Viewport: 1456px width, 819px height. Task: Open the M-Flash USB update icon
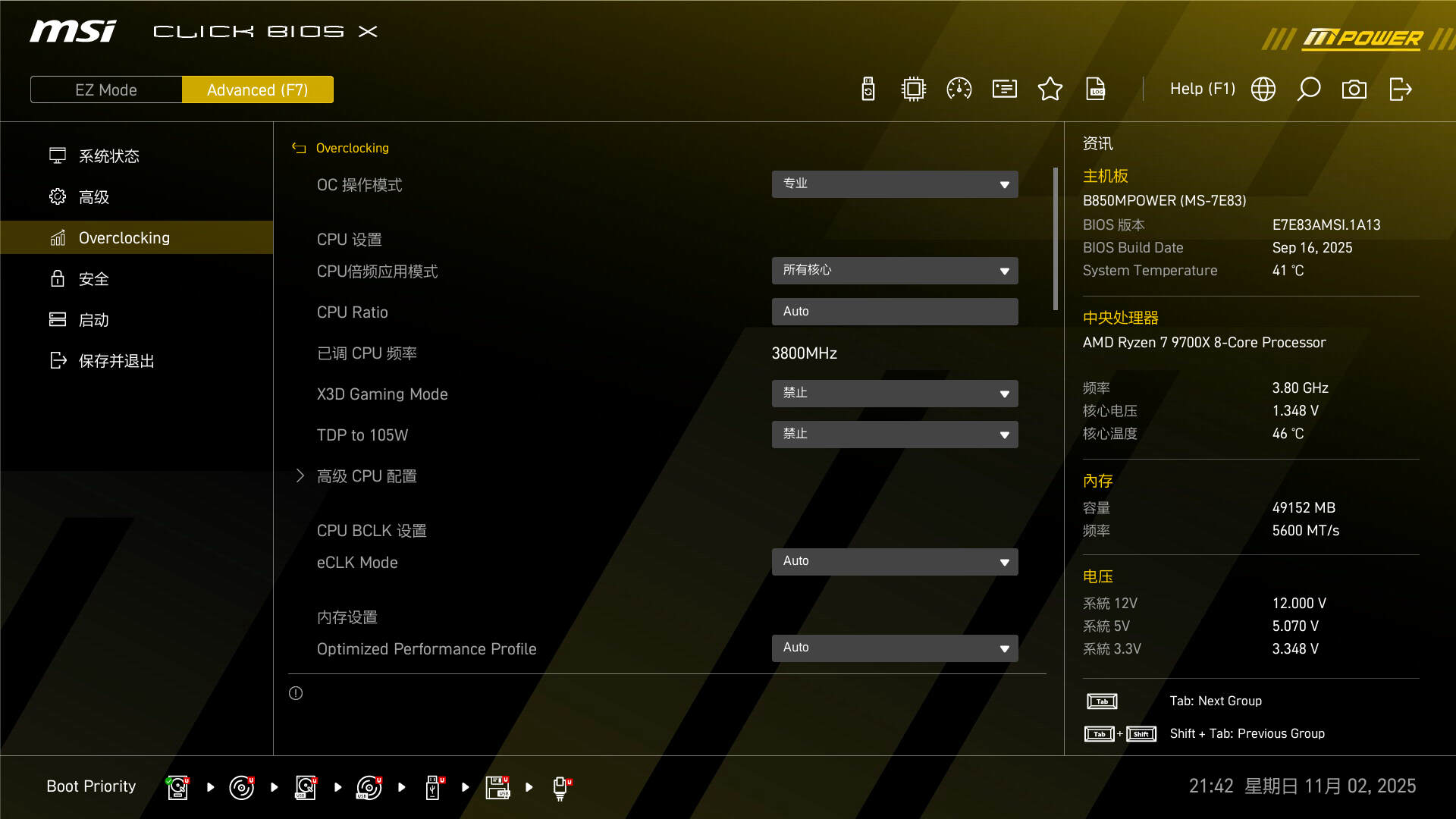(868, 89)
